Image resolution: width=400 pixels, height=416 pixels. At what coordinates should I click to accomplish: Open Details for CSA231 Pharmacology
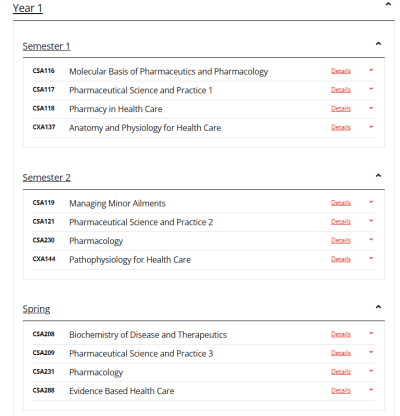point(341,372)
